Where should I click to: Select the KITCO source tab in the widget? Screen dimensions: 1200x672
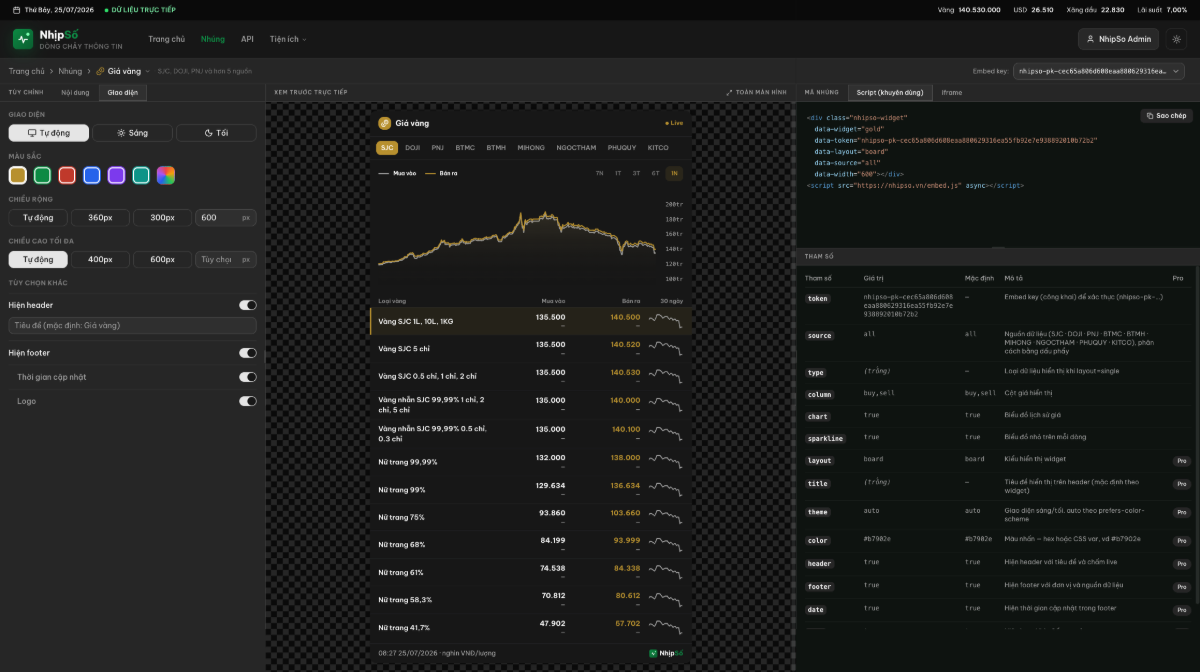[x=658, y=147]
